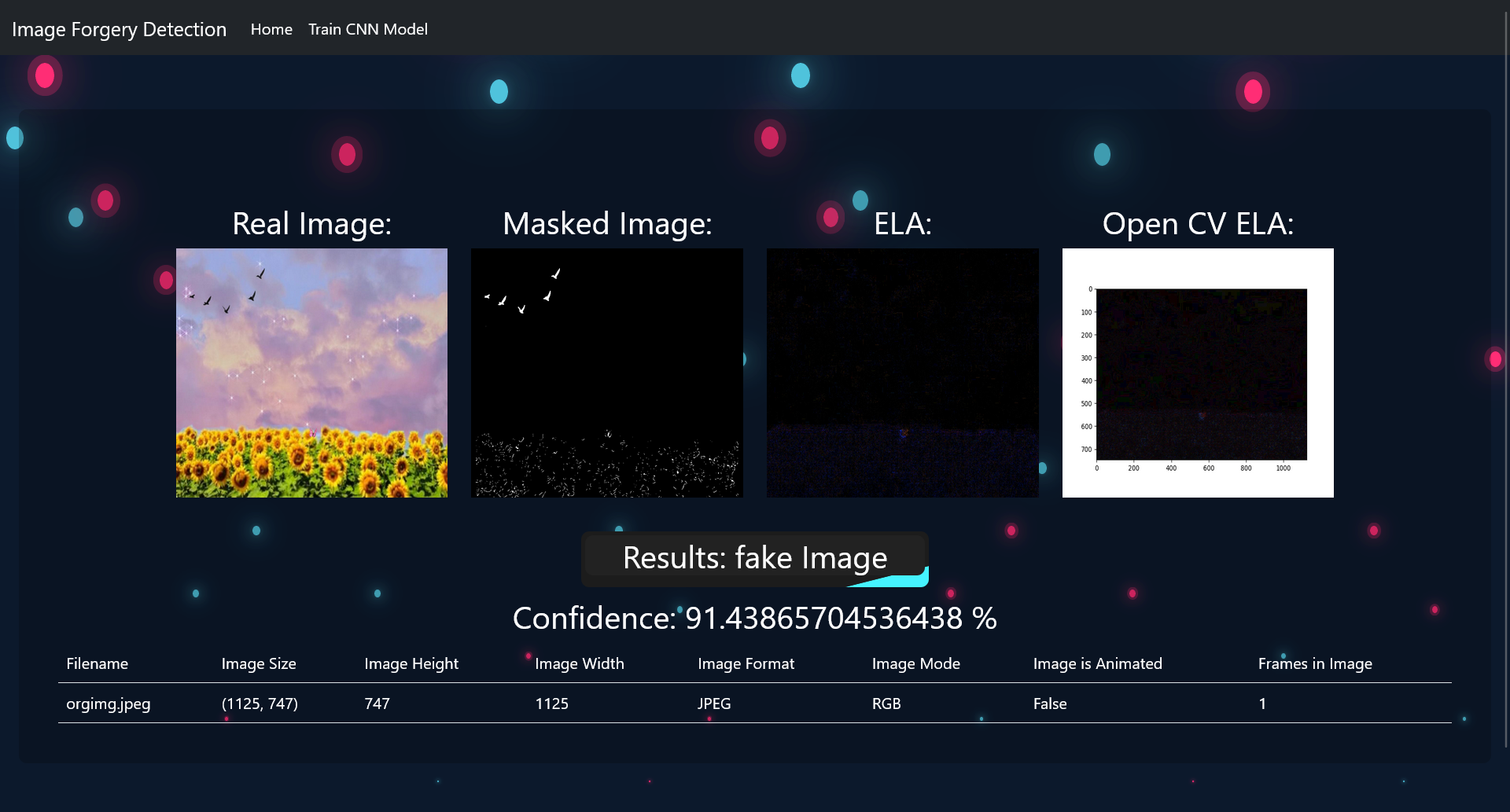Viewport: 1510px width, 812px height.
Task: Click the Image Format column header
Action: click(x=746, y=663)
